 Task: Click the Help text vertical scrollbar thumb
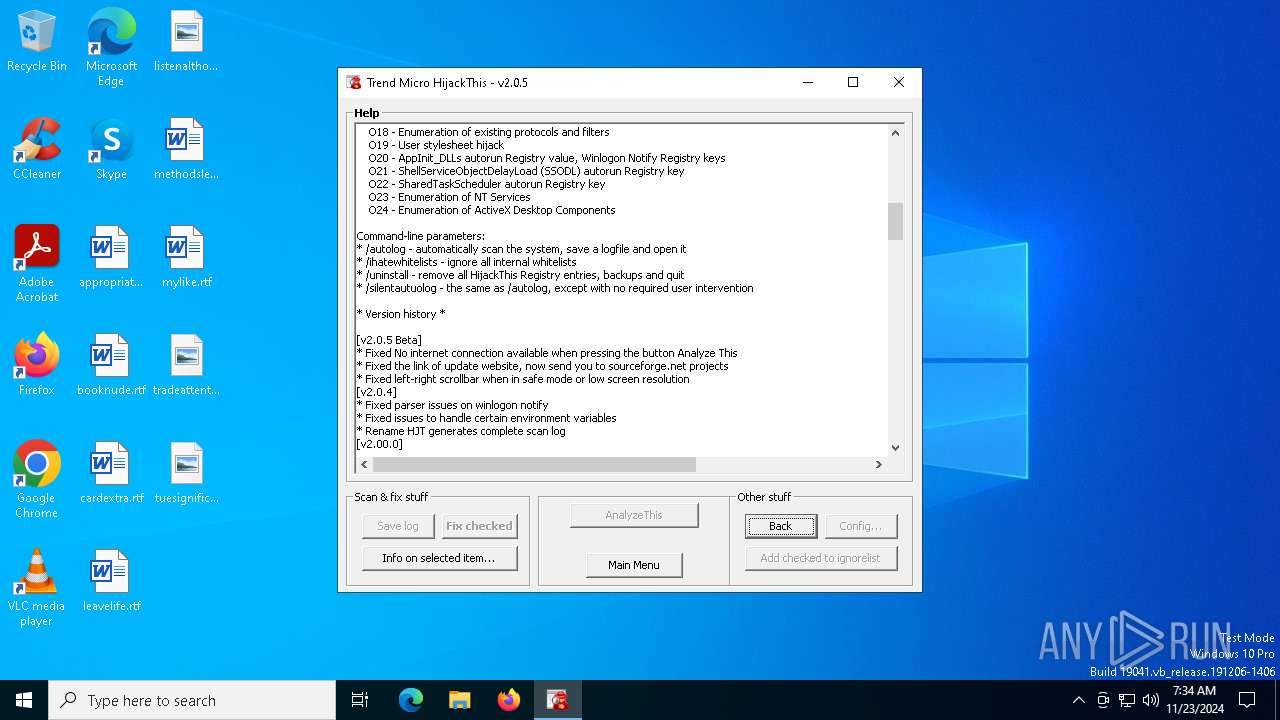click(x=895, y=221)
